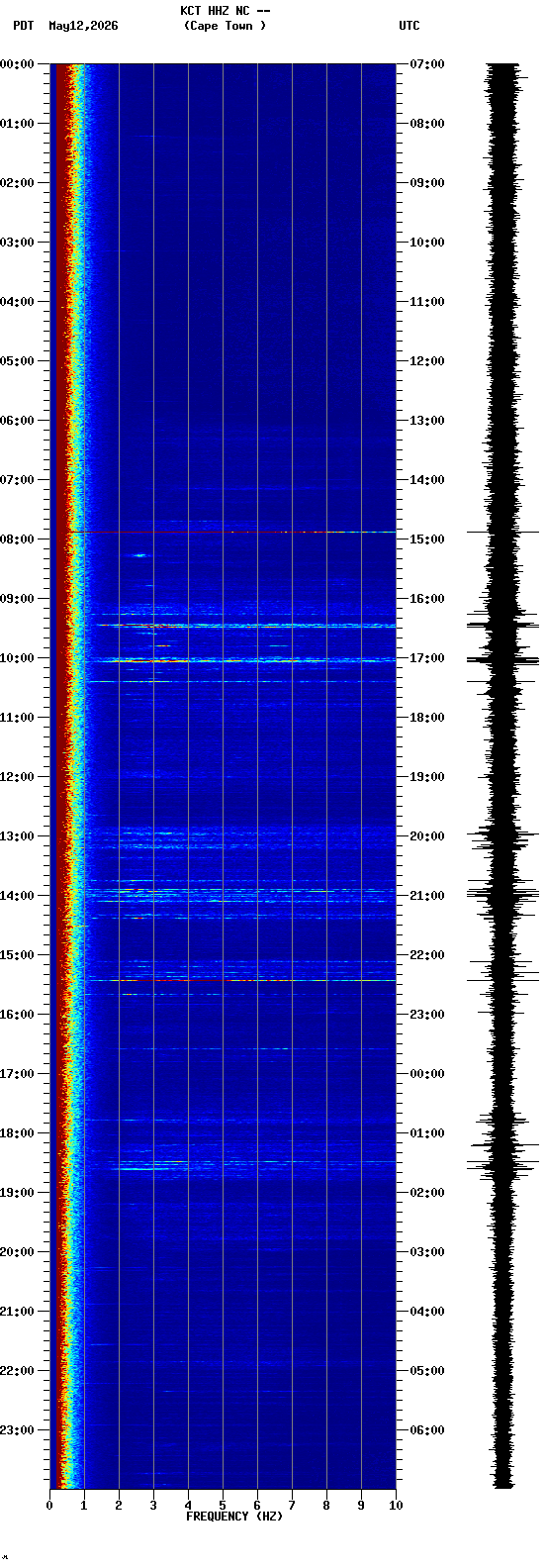The height and width of the screenshot is (1568, 546).
Task: Click the 21:00 UTC time label
Action: (427, 896)
